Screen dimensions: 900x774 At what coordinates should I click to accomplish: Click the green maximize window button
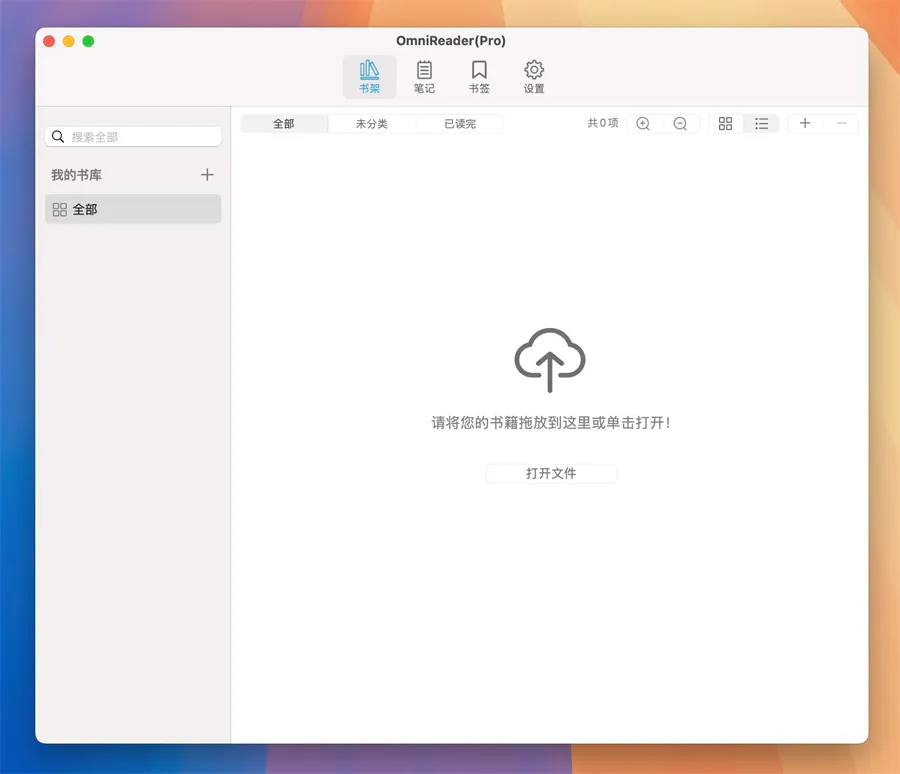(88, 41)
